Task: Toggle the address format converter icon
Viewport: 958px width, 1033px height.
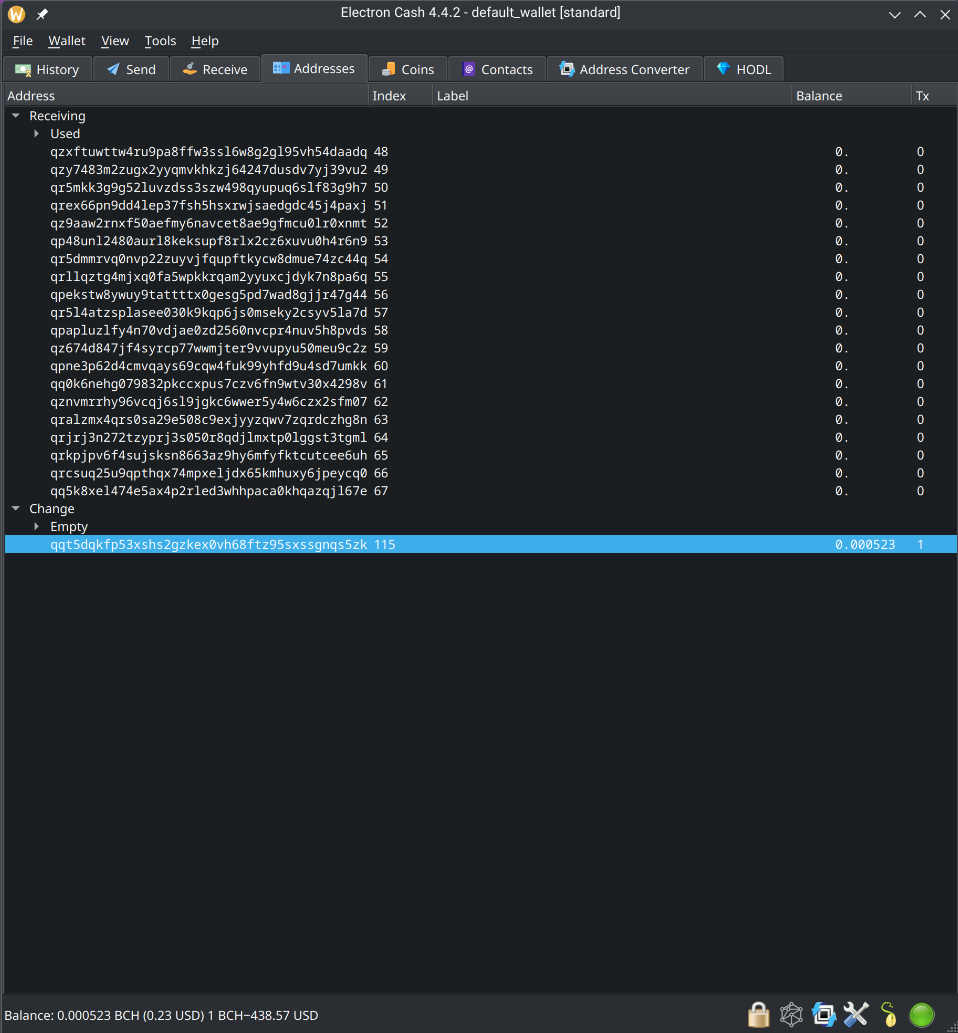Action: click(x=824, y=1015)
